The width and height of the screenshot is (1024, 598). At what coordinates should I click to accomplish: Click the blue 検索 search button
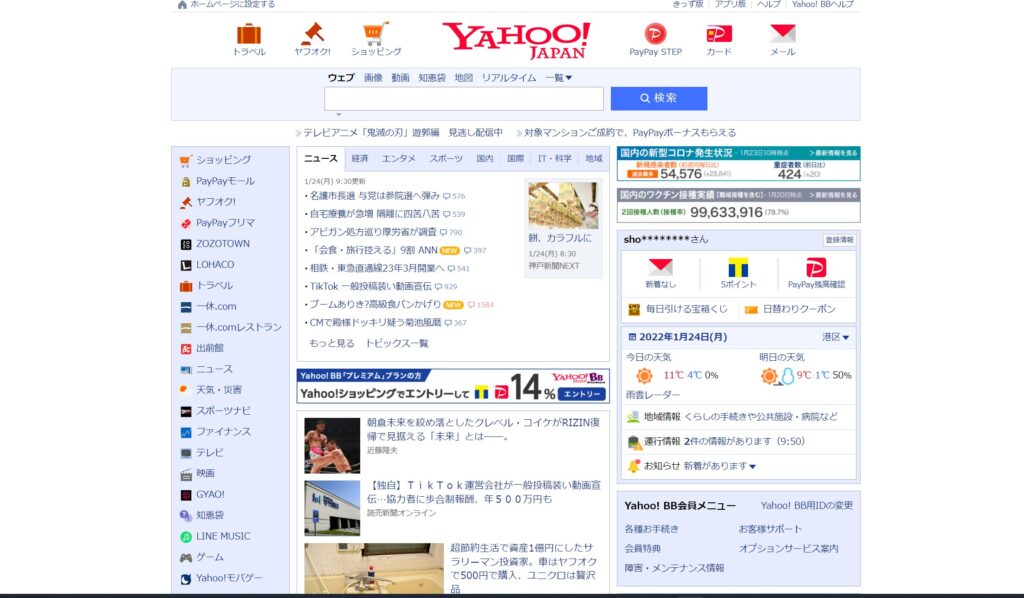(x=658, y=99)
